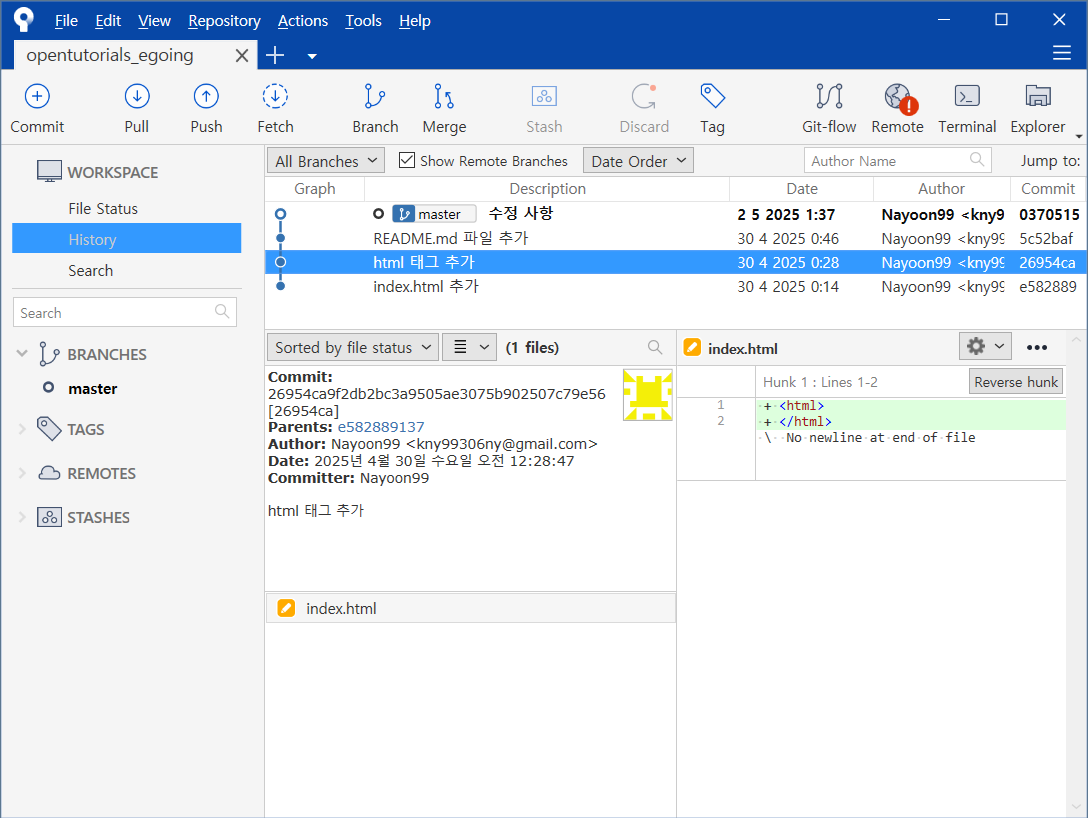1088x819 pixels.
Task: Open parent commit link e582889137
Action: [380, 427]
